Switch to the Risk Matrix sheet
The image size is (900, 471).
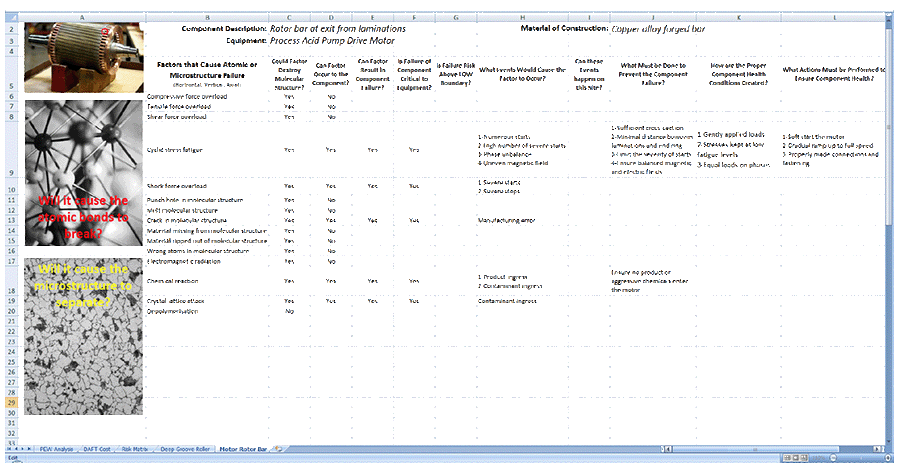tap(135, 449)
